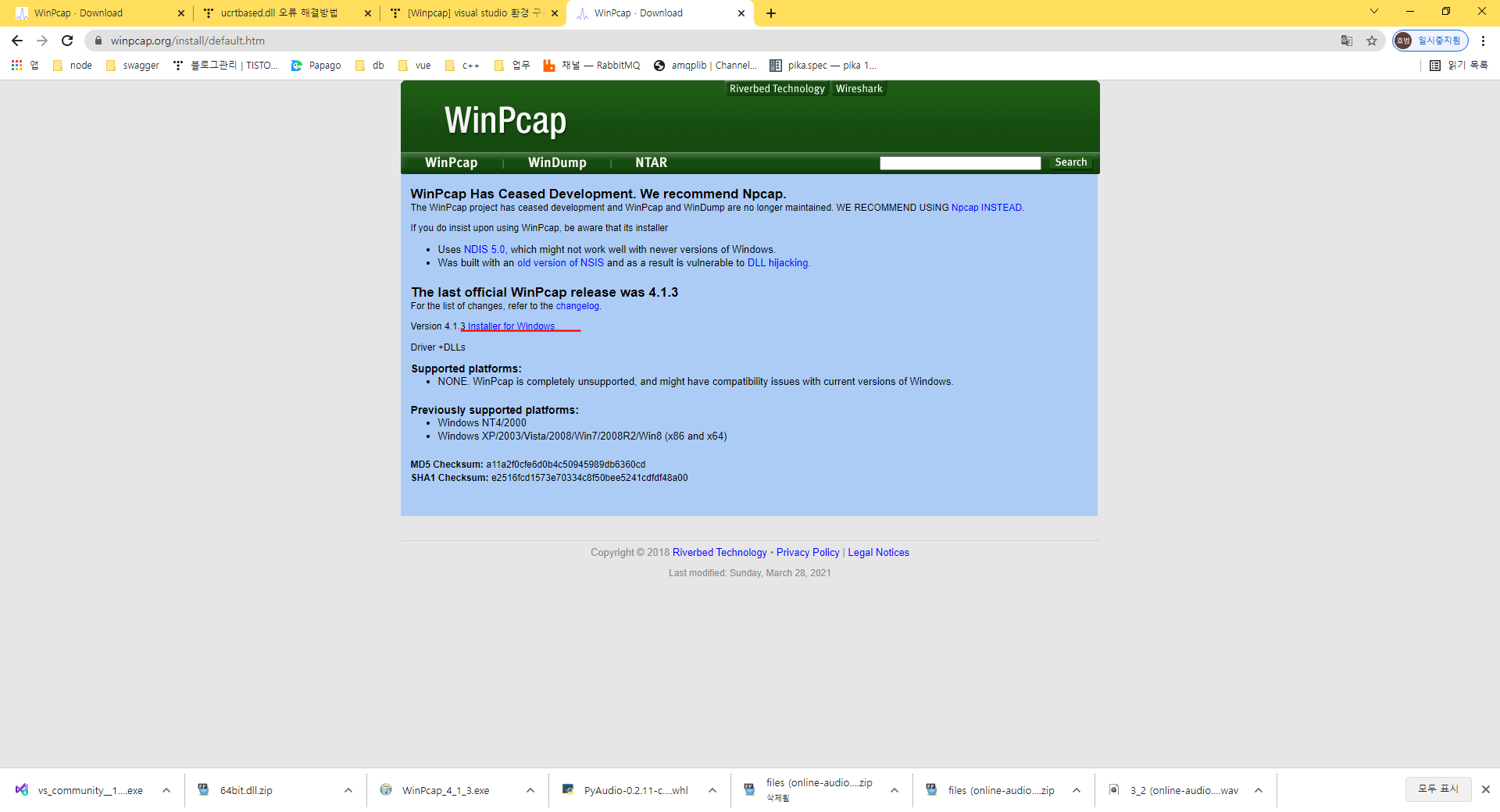1500x812 pixels.
Task: Click the show all downloads button
Action: tap(1438, 789)
